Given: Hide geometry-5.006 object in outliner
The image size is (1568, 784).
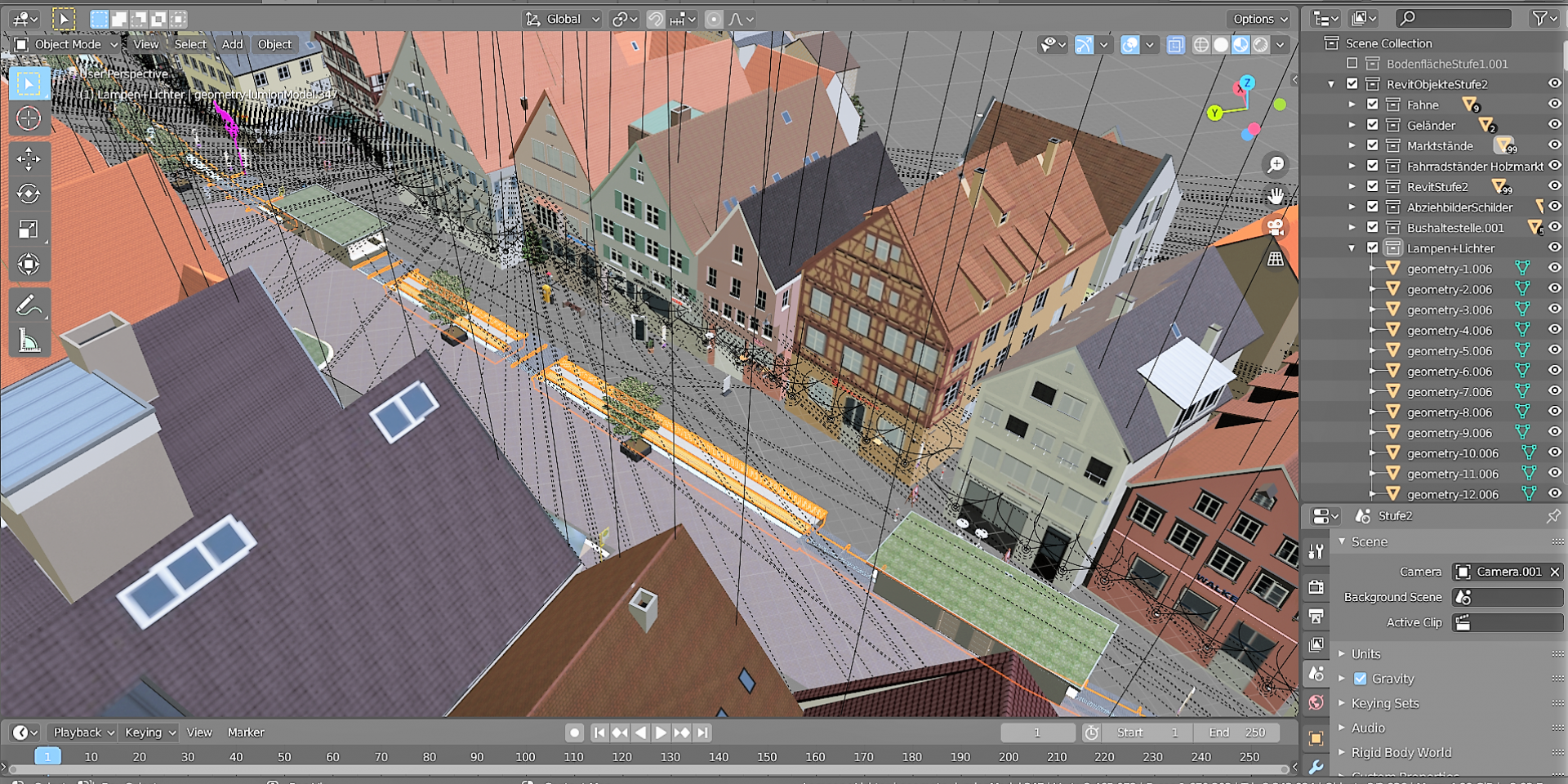Looking at the screenshot, I should pos(1554,350).
